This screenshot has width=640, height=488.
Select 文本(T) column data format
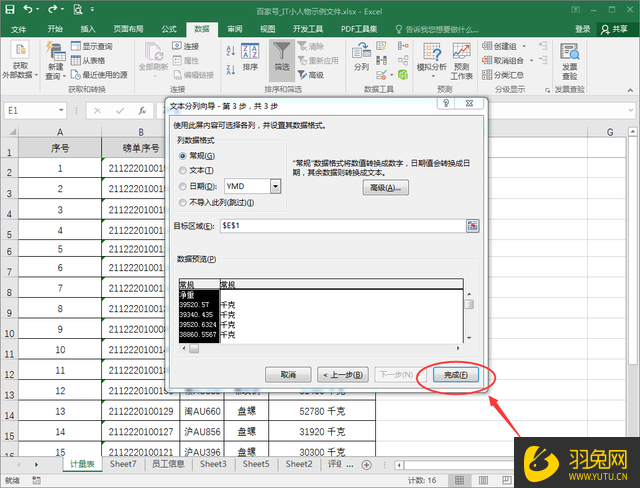(x=196, y=170)
